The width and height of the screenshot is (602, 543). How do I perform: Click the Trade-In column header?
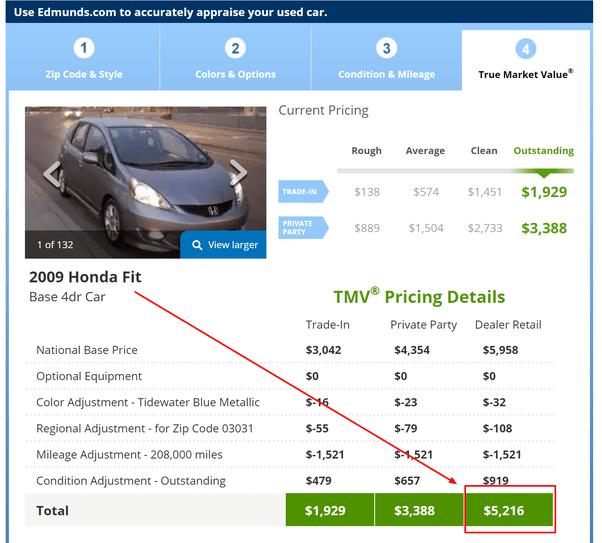point(327,325)
